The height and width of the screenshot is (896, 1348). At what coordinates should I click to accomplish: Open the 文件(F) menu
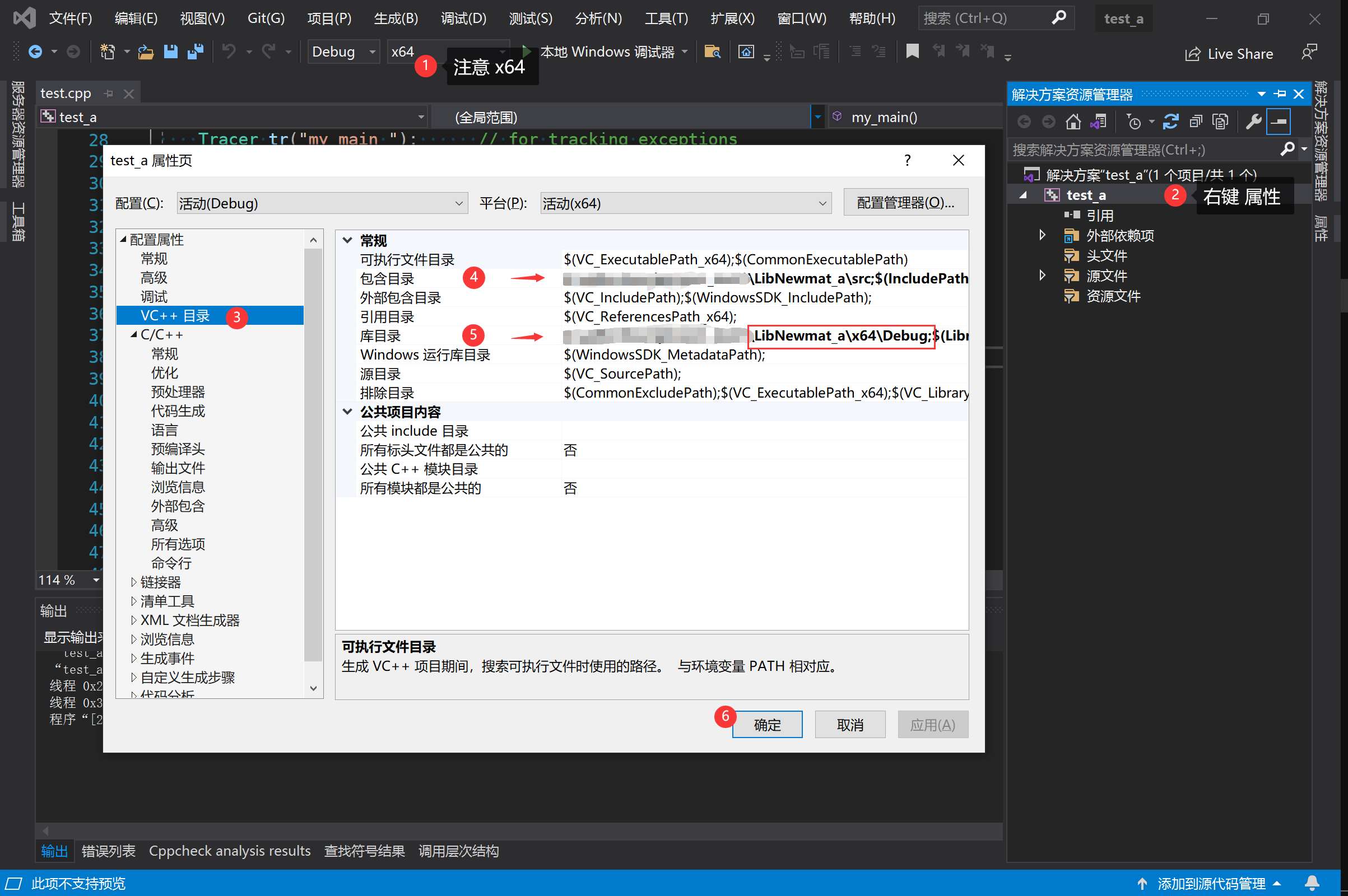[x=71, y=18]
